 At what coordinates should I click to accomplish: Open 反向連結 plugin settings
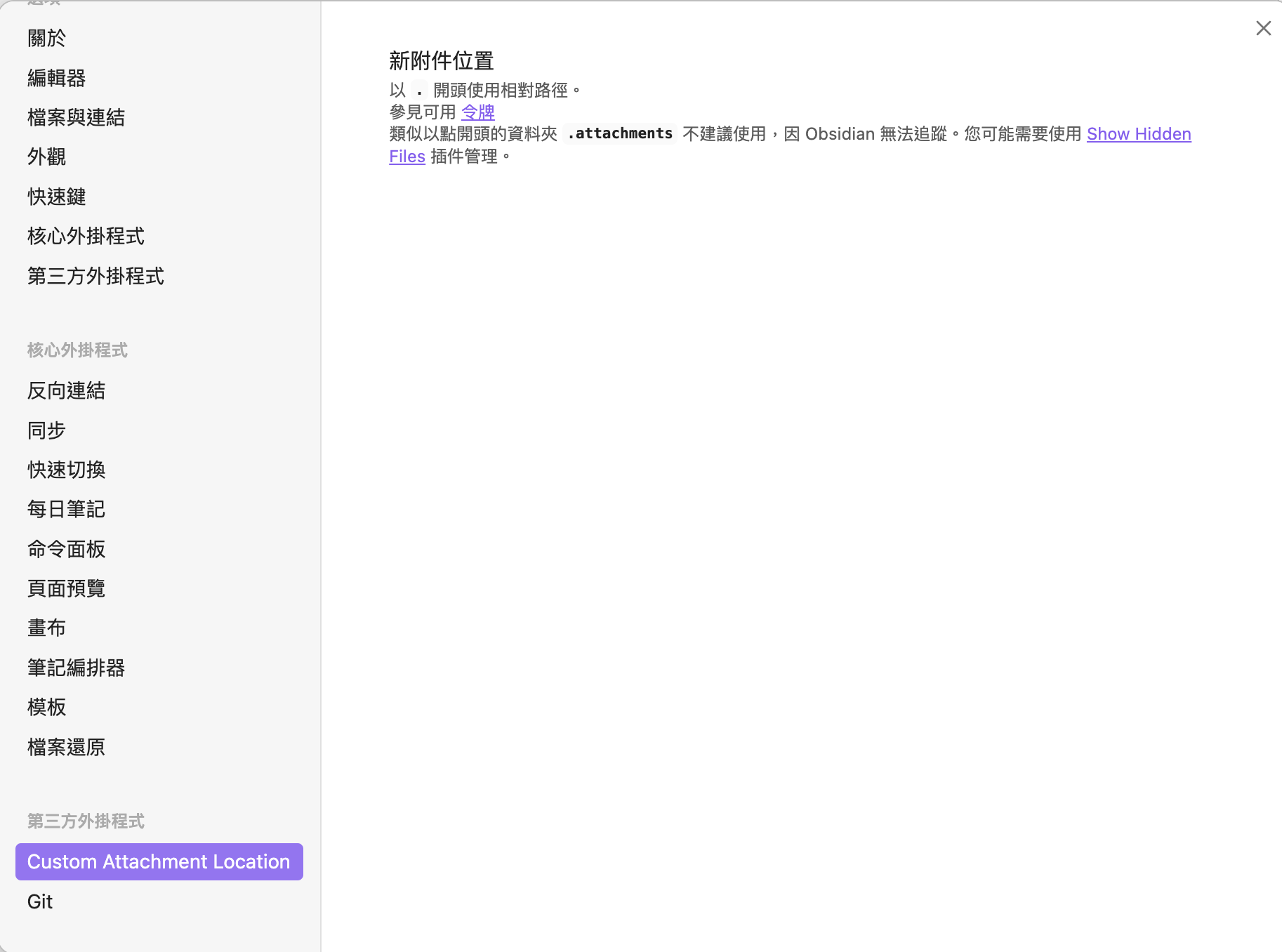[66, 390]
